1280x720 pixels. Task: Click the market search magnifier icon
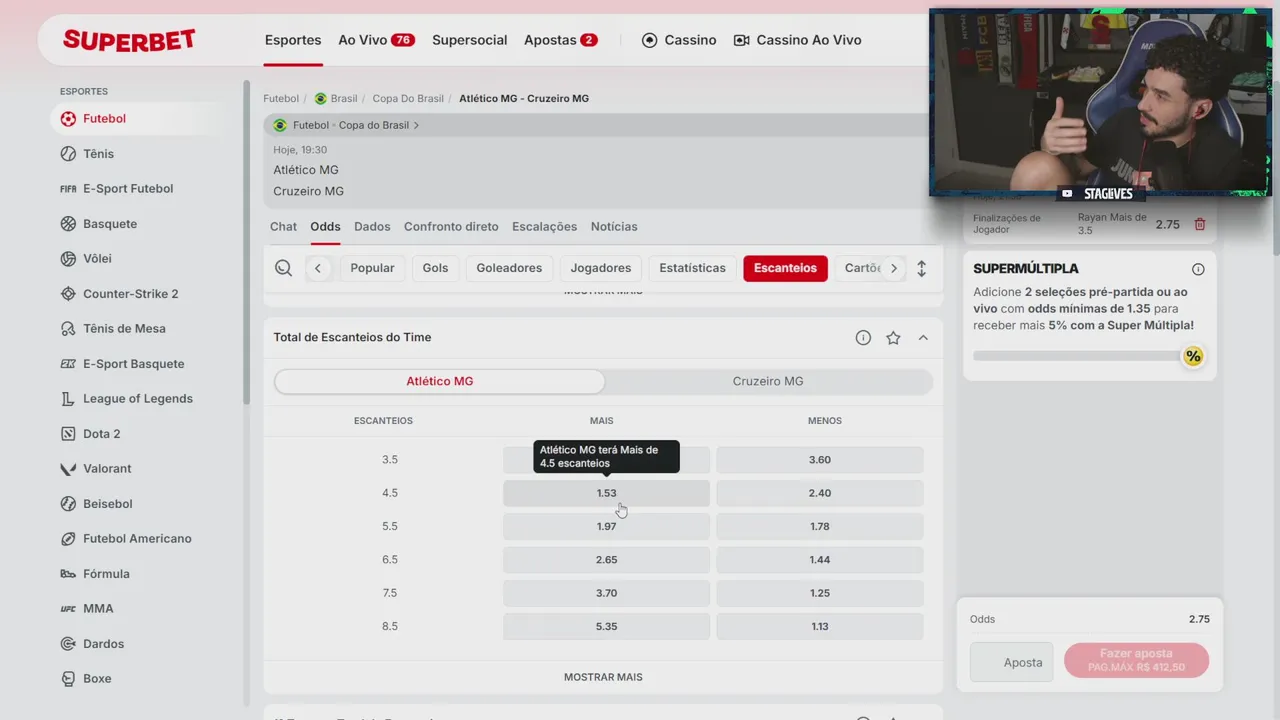pos(284,268)
